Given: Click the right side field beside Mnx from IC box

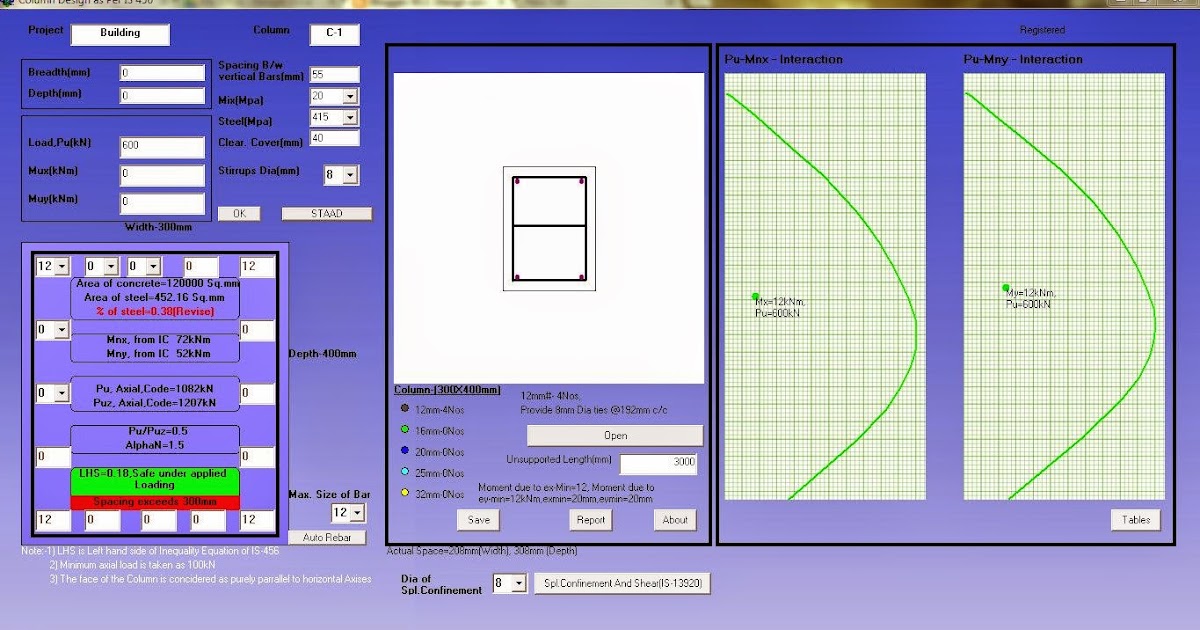Looking at the screenshot, I should pyautogui.click(x=257, y=330).
